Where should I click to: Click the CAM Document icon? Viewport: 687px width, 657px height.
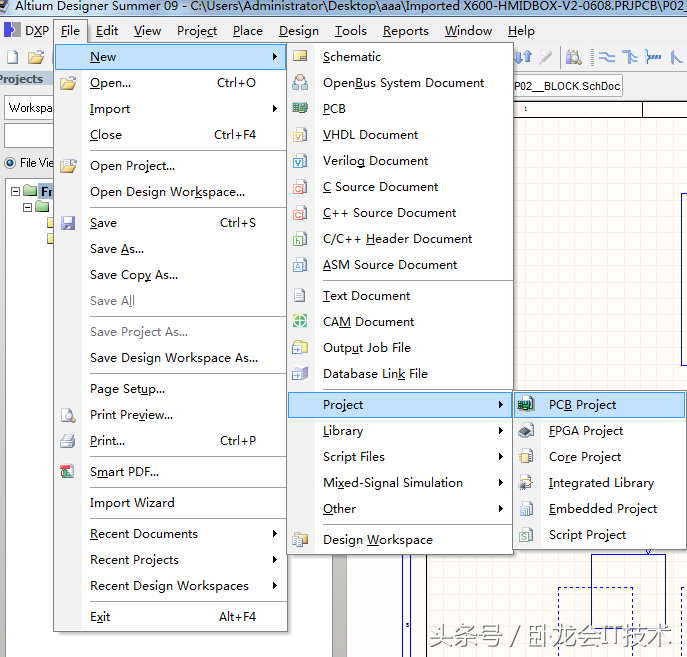tap(300, 321)
